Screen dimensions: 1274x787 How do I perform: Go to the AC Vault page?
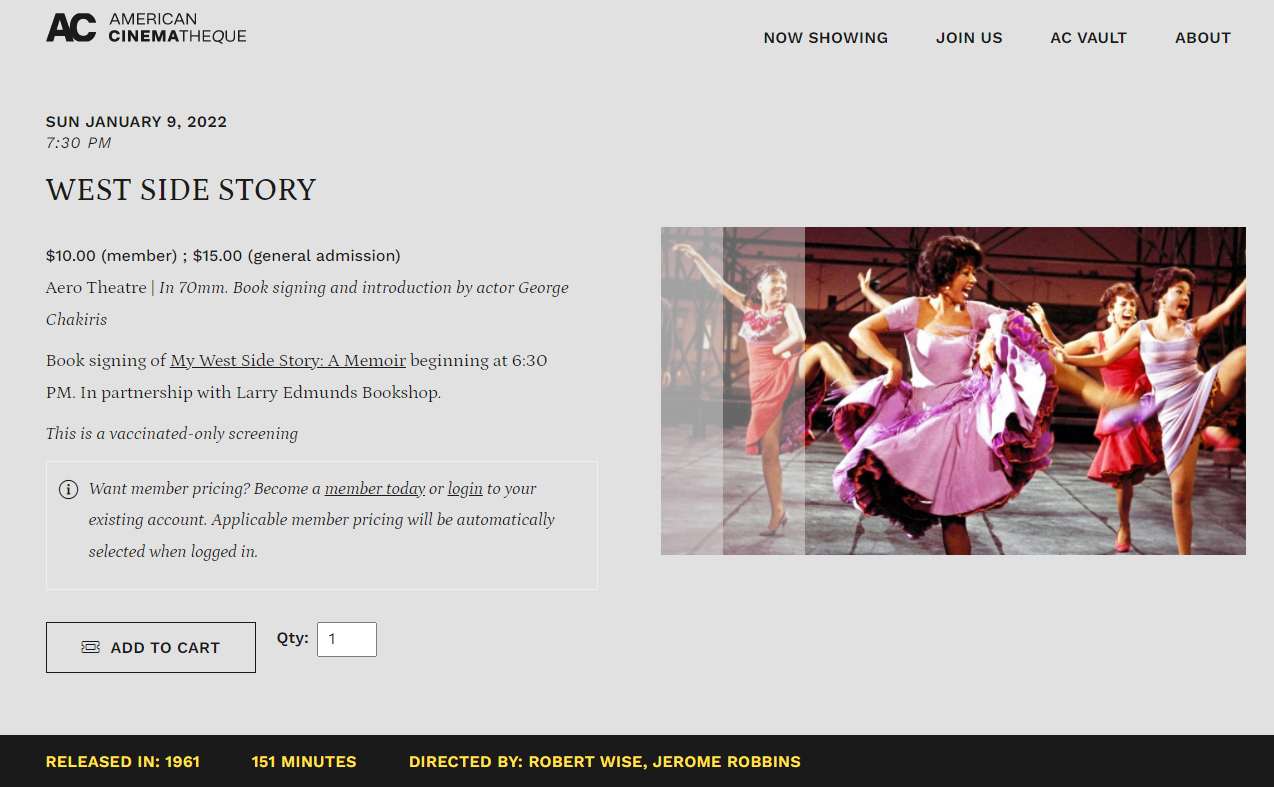coord(1088,38)
